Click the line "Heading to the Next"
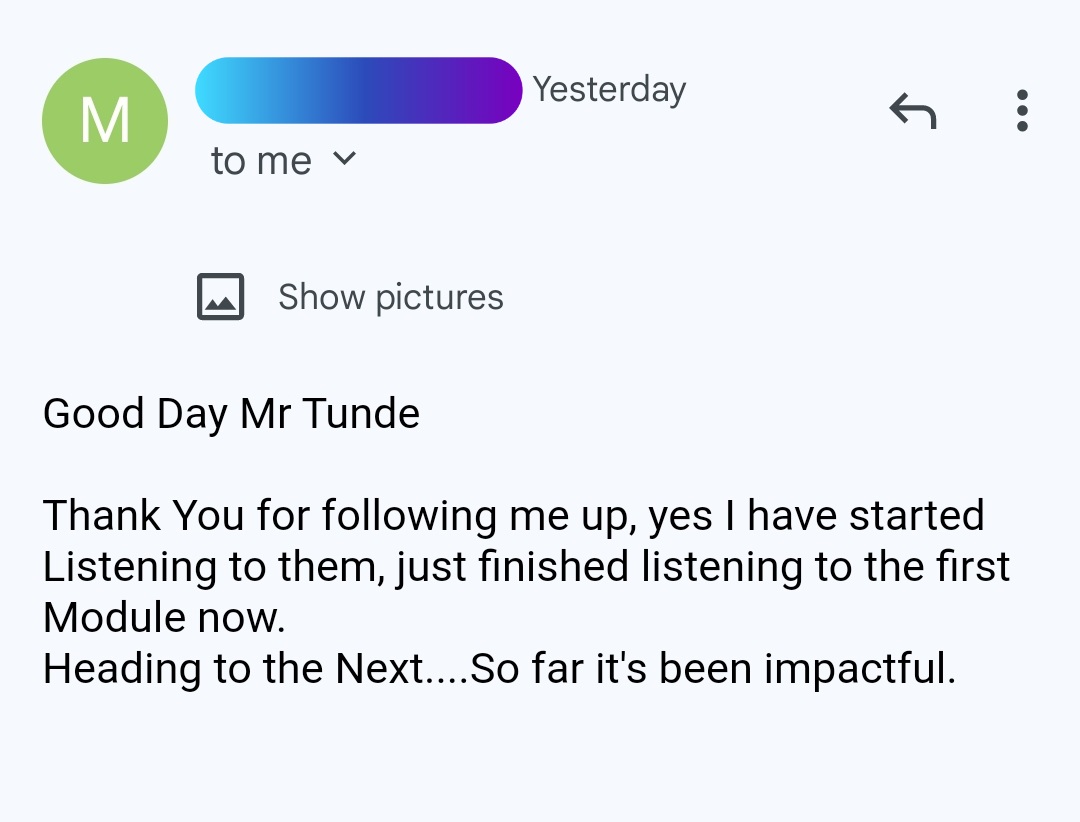The width and height of the screenshot is (1080, 822). point(499,668)
